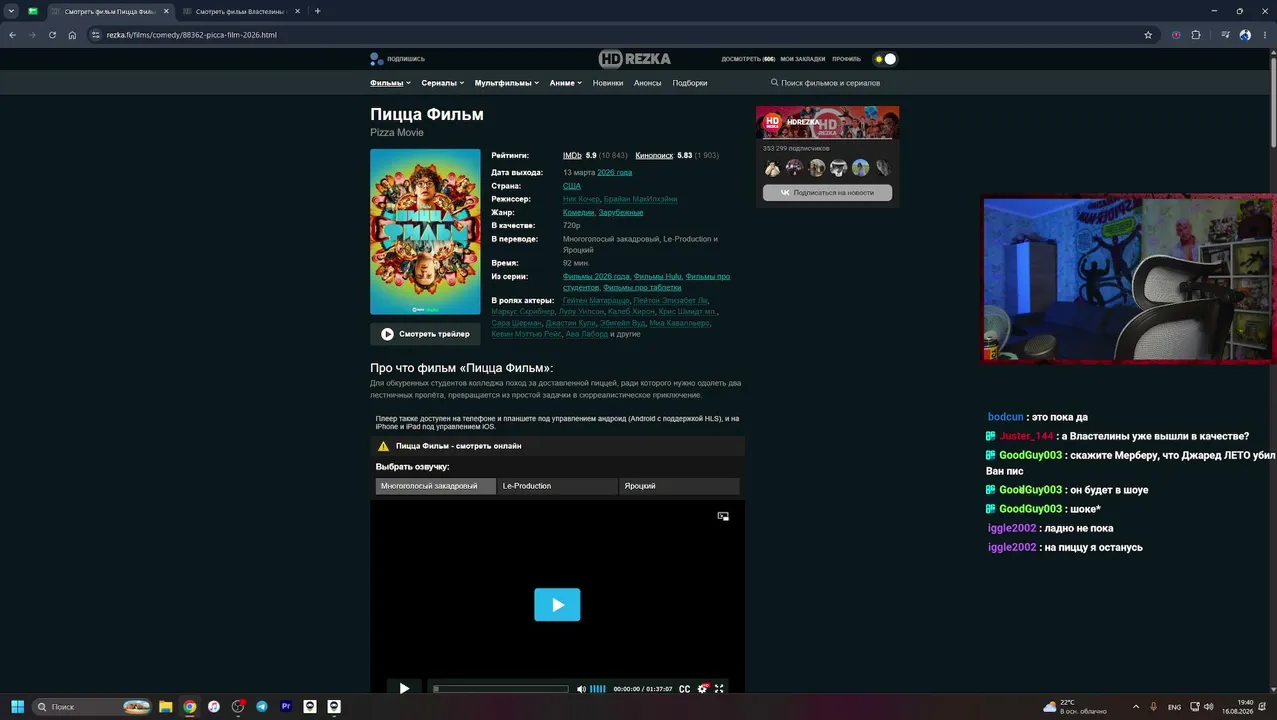Bookmark page with the star icon
The image size is (1277, 720).
tap(1148, 35)
